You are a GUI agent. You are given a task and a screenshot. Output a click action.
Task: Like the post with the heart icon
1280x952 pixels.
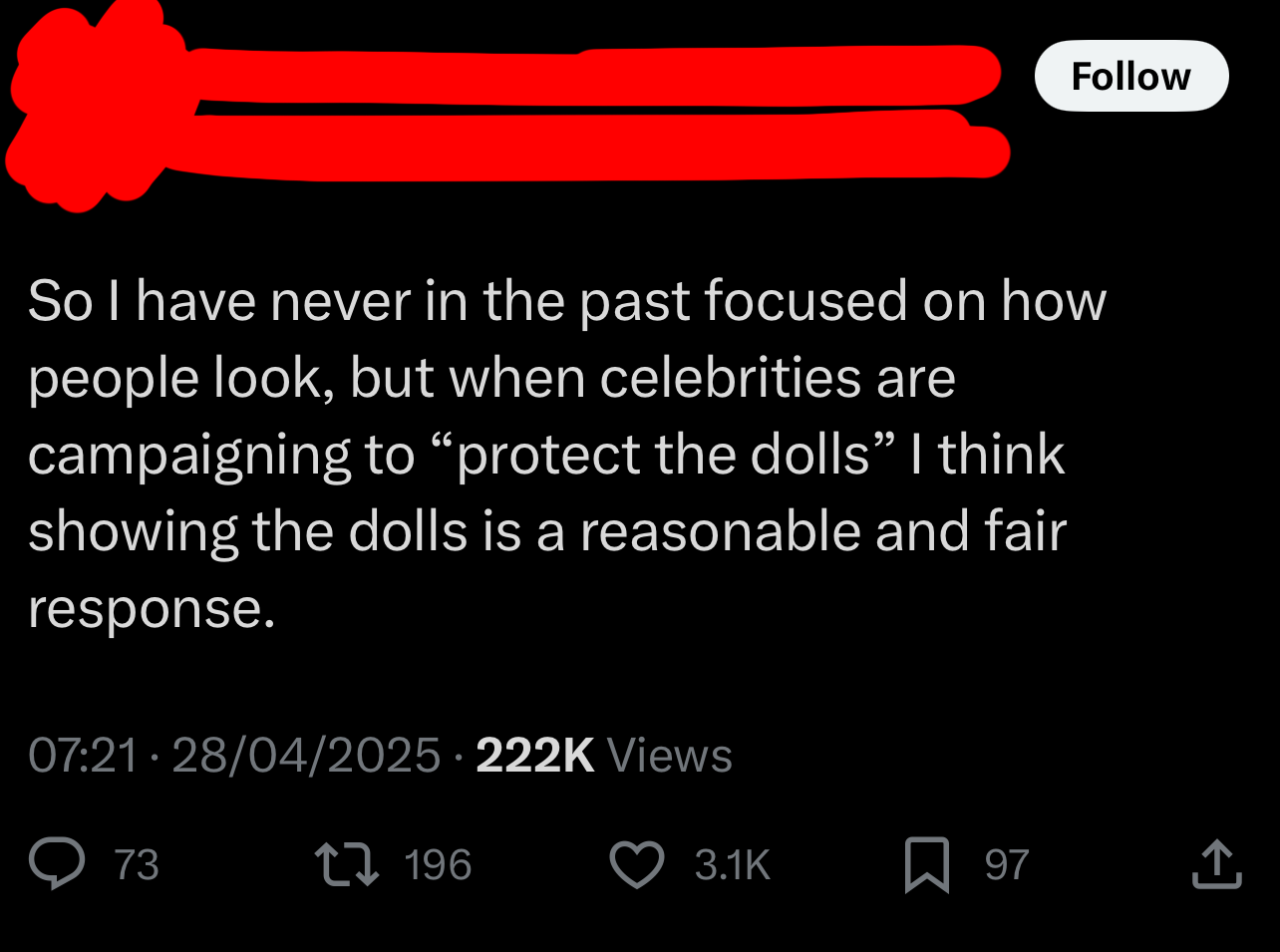(637, 864)
